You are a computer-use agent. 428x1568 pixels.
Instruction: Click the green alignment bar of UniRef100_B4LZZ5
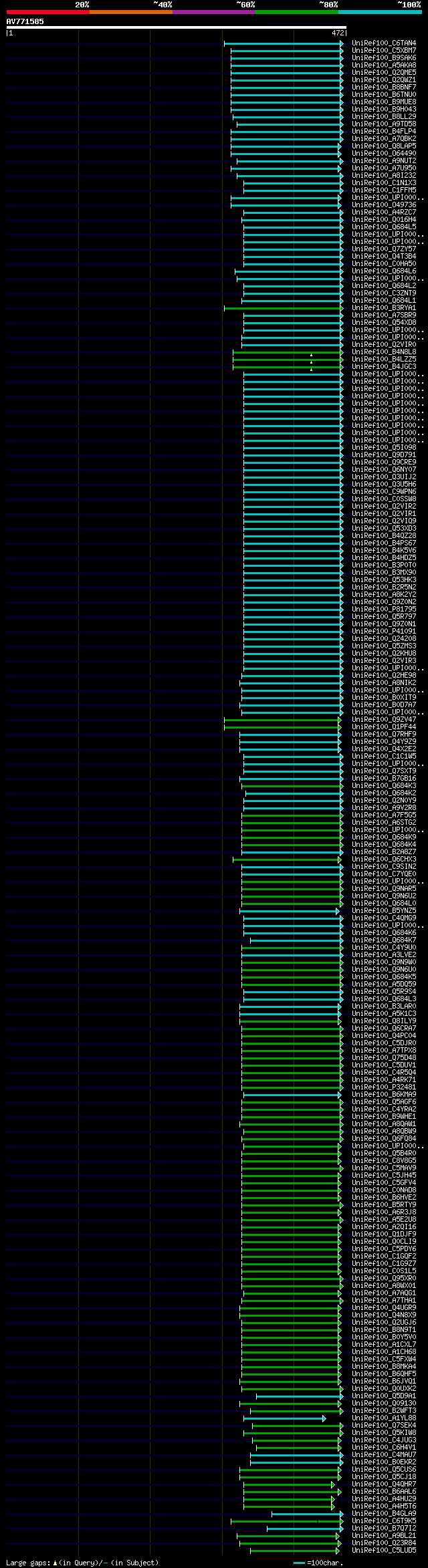288,360
